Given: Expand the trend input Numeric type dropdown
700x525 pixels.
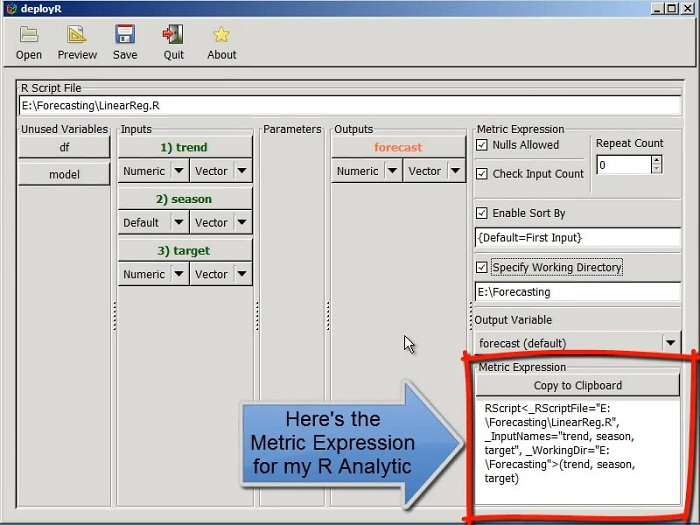Looking at the screenshot, I should click(x=177, y=171).
